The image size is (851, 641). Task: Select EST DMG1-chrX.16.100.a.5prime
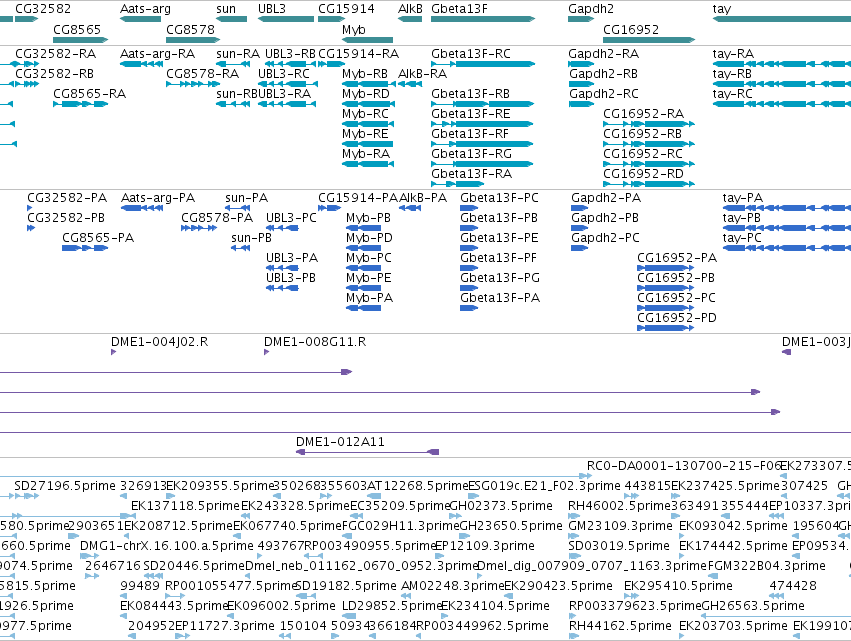(167, 546)
